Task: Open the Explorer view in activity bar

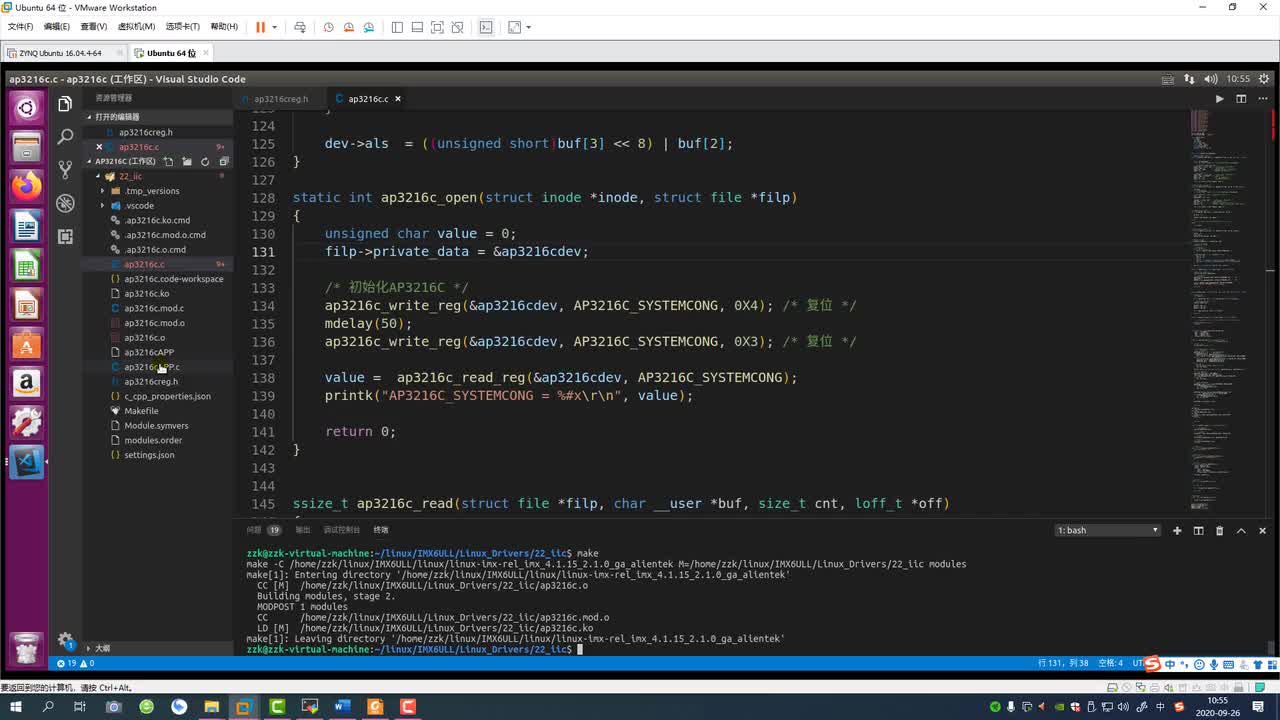Action: click(x=65, y=104)
